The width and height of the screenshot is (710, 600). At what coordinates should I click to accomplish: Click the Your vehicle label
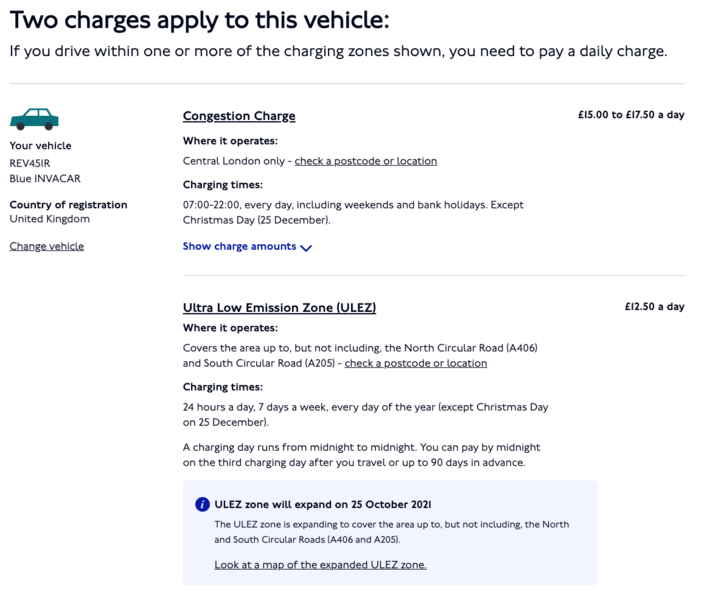click(x=41, y=146)
